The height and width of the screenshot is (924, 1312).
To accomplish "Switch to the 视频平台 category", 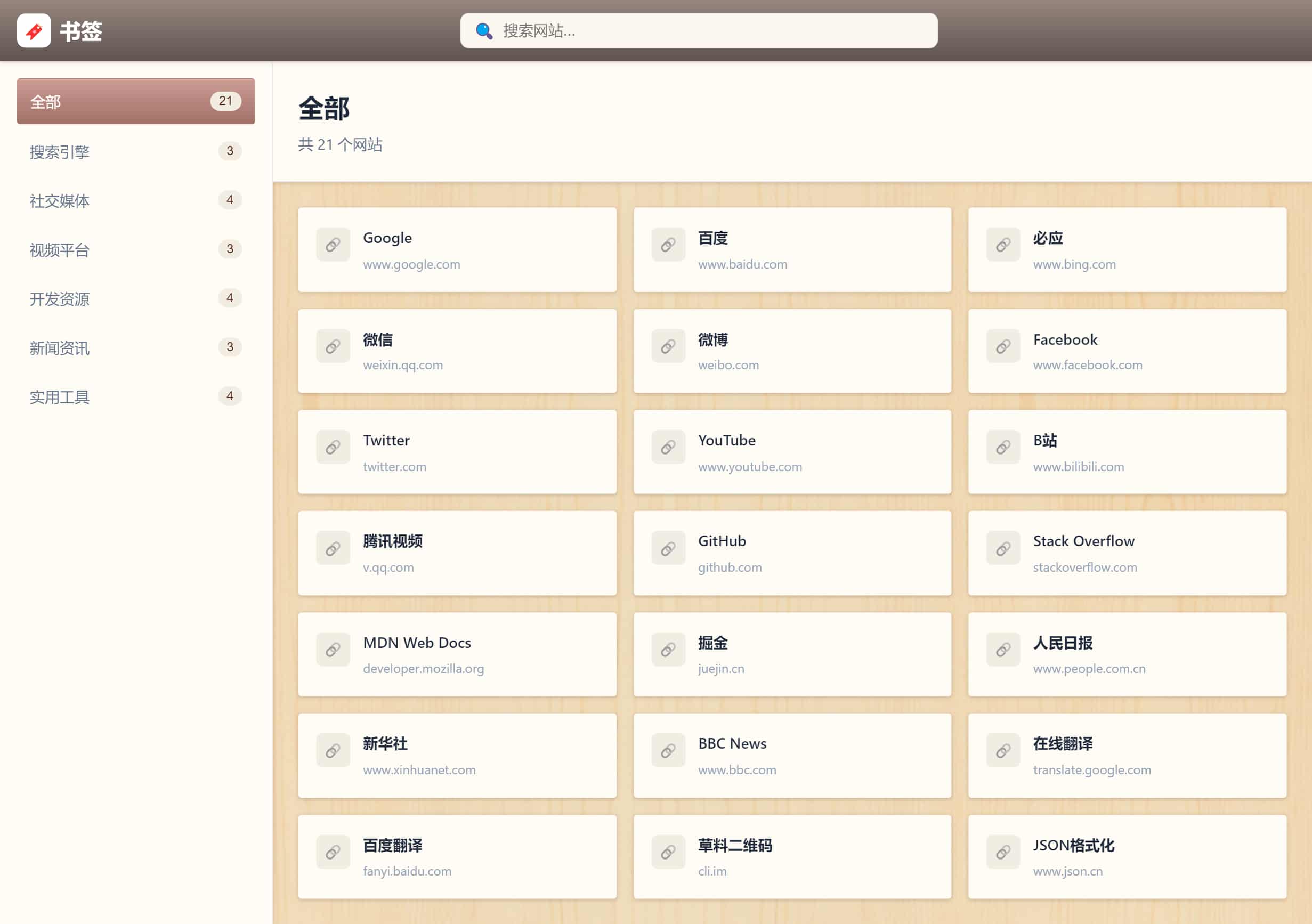I will 136,249.
